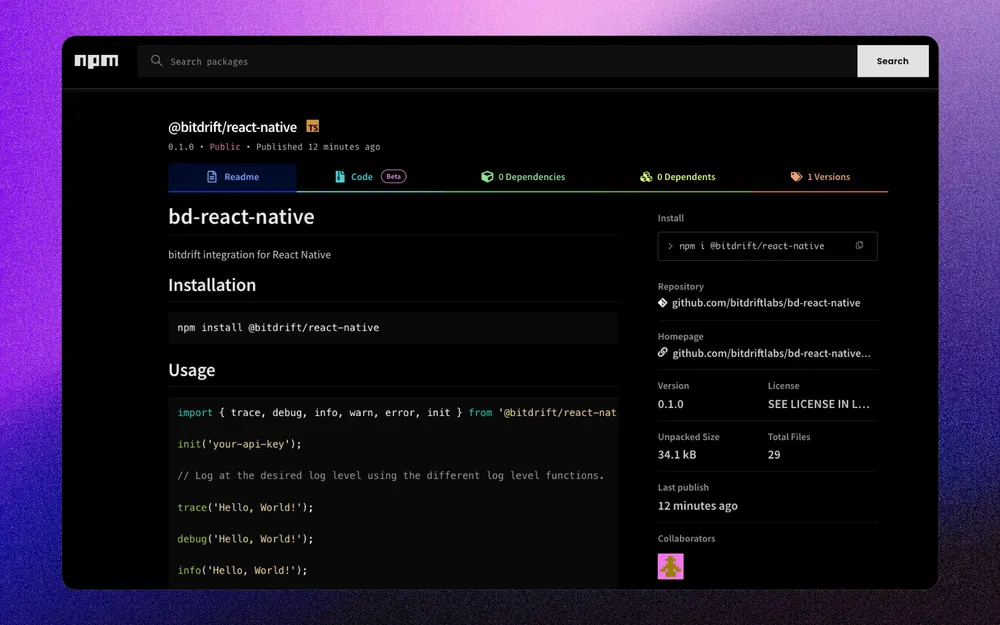Focus the Search packages input field
Viewport: 1000px width, 625px height.
point(497,61)
